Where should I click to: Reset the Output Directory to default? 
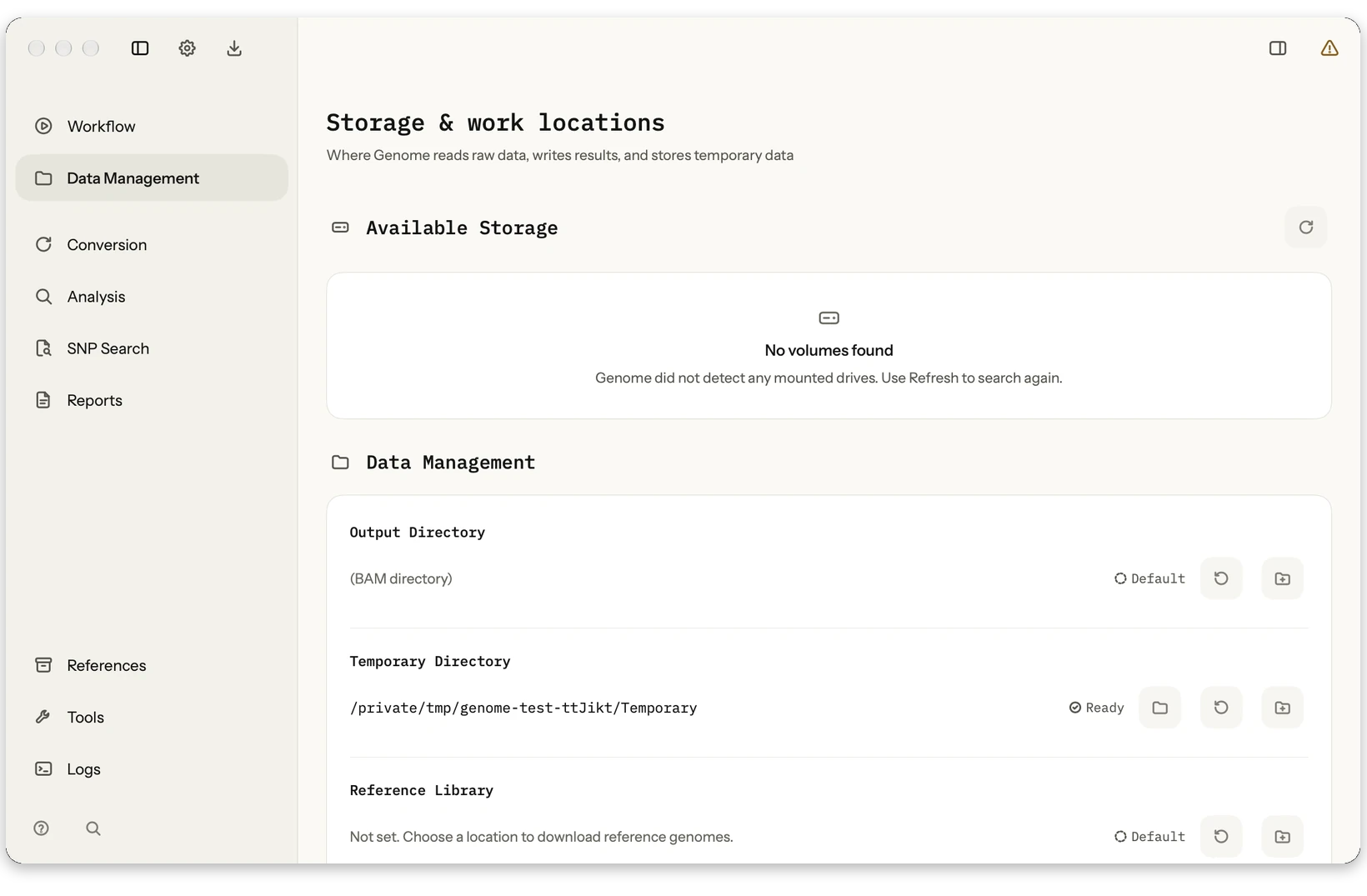[1221, 578]
